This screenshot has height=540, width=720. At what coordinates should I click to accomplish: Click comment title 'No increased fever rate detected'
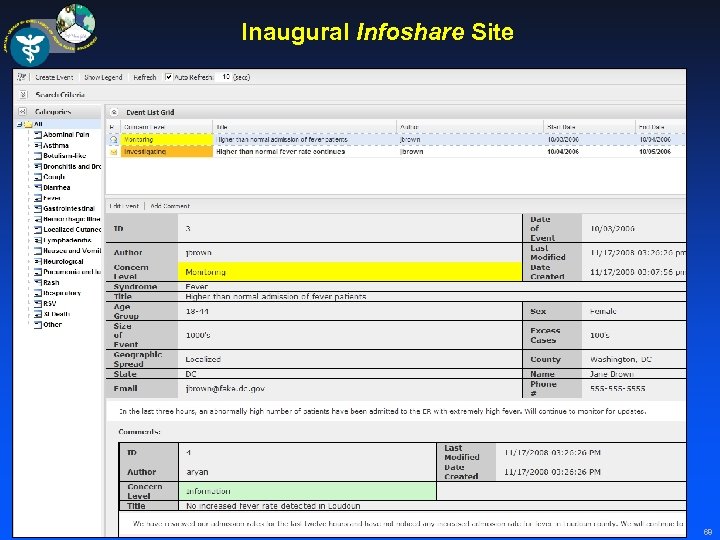[x=273, y=506]
